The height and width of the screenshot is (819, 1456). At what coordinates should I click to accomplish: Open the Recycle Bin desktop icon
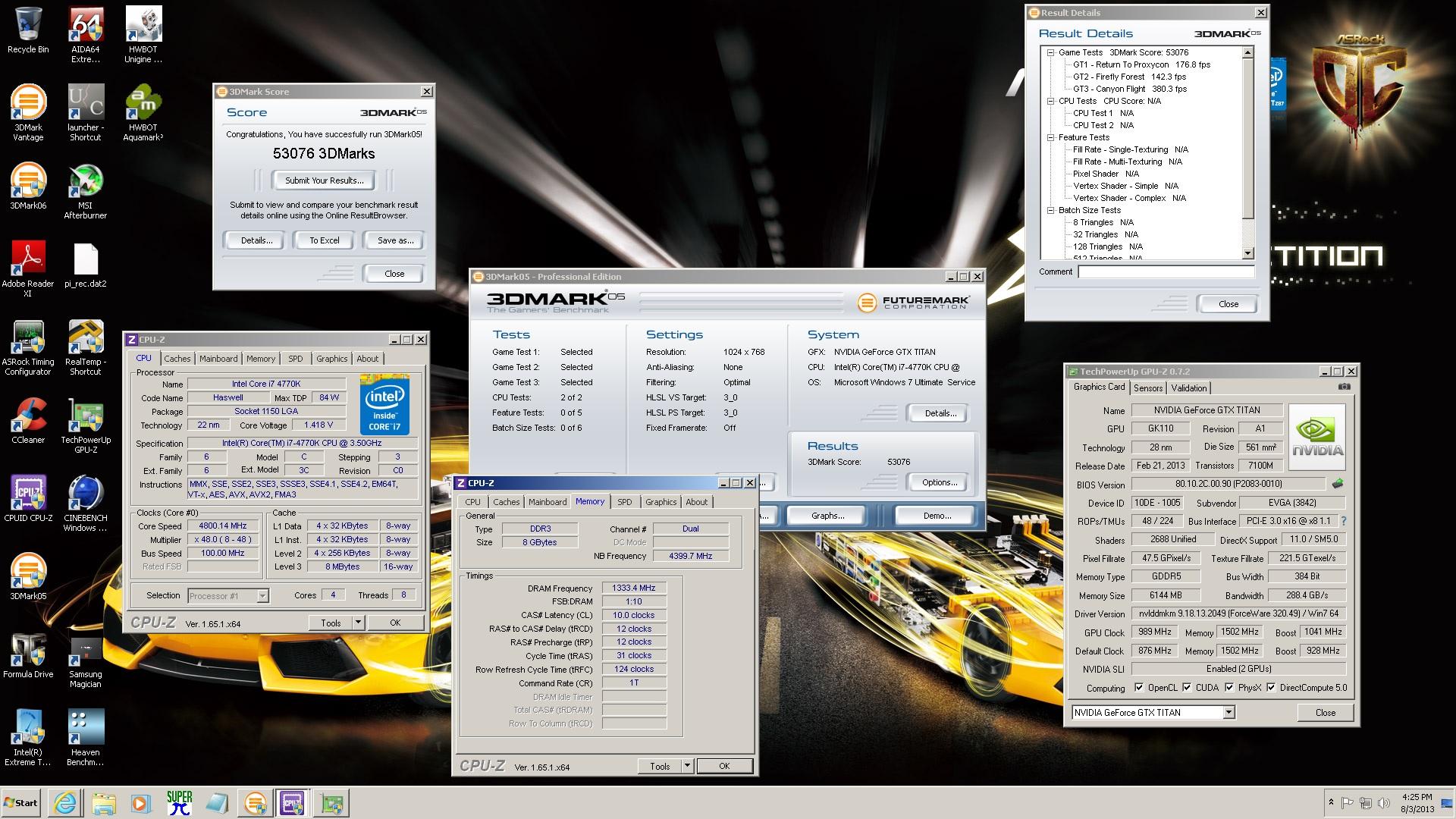(28, 30)
